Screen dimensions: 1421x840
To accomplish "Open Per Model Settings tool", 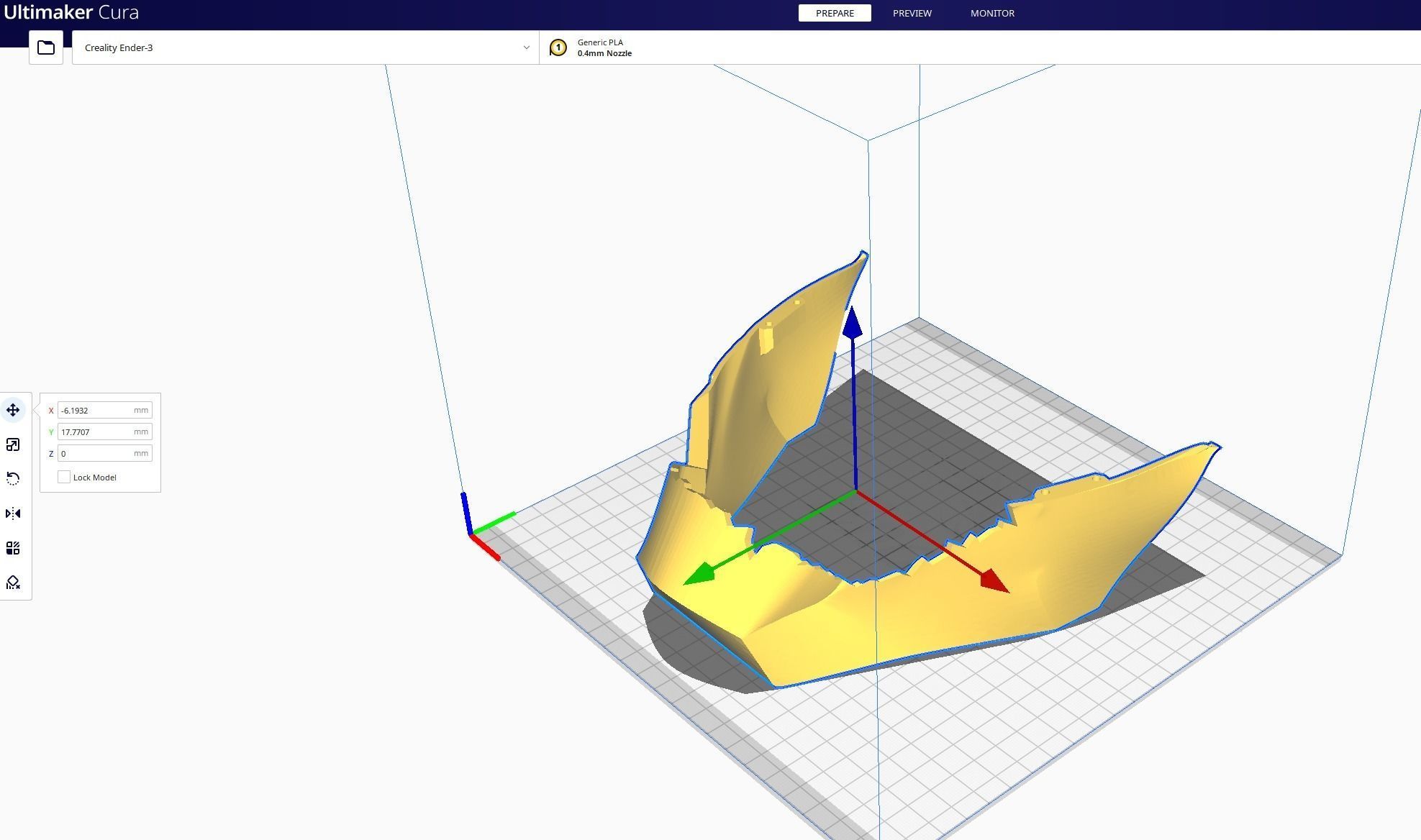I will click(13, 548).
